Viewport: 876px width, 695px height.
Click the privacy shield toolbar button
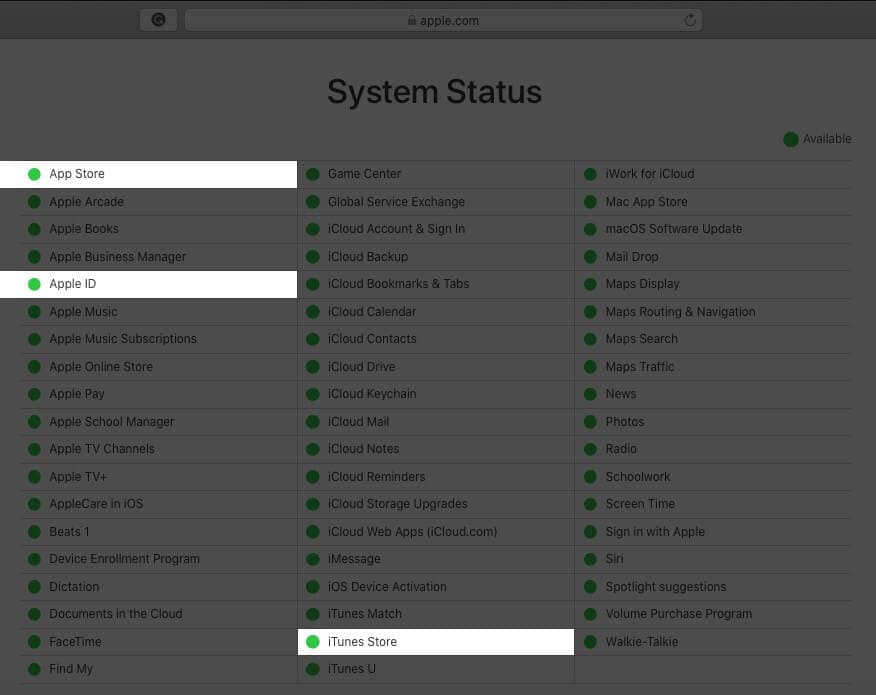159,20
